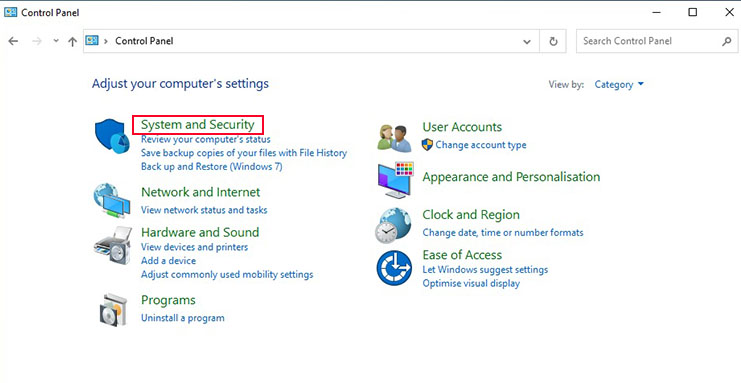
Task: Open Appearance and Personalisation category
Action: click(511, 177)
